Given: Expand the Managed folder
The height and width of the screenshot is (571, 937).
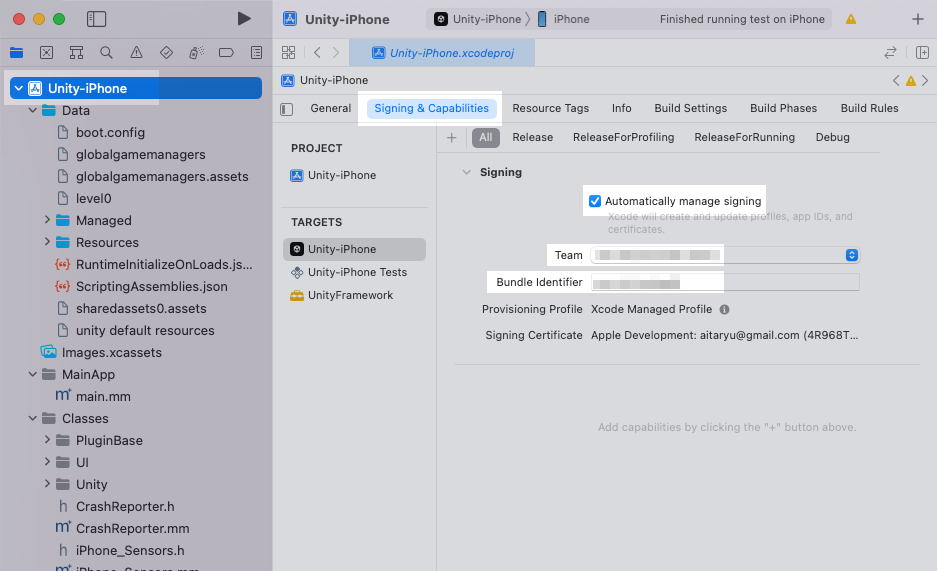Looking at the screenshot, I should coord(47,220).
